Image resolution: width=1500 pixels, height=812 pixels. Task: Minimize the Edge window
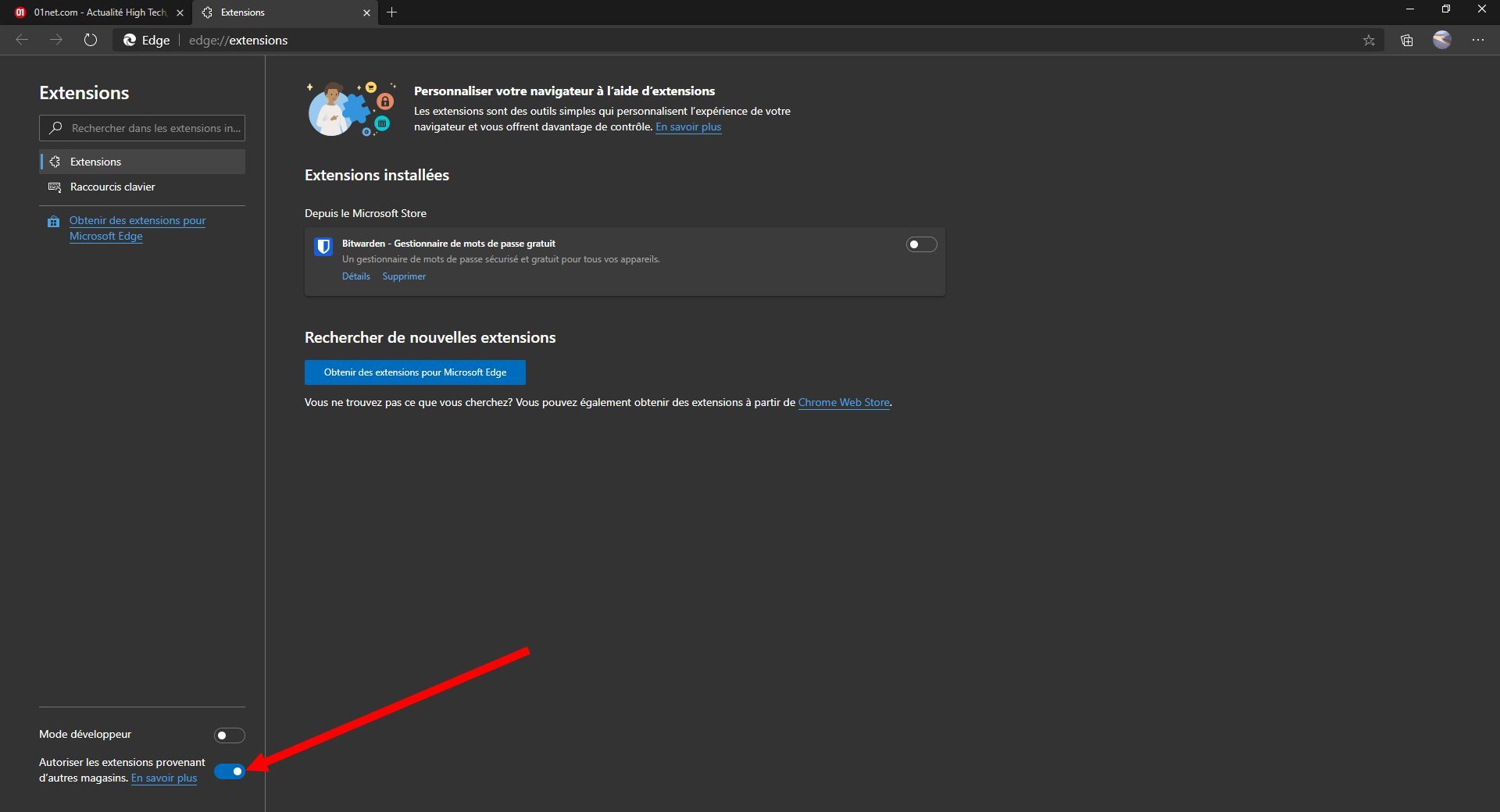point(1410,9)
